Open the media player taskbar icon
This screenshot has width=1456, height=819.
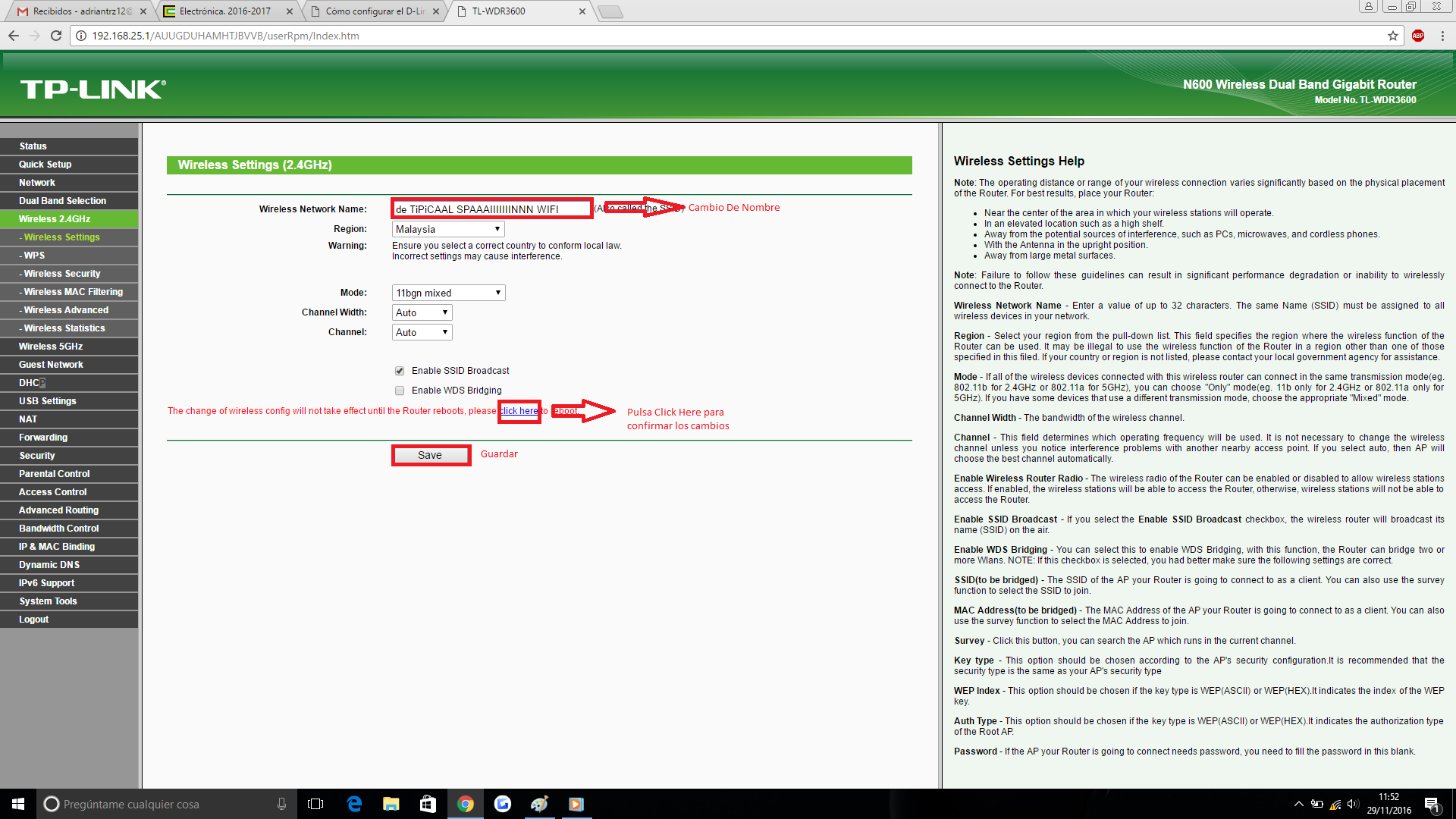pos(576,804)
